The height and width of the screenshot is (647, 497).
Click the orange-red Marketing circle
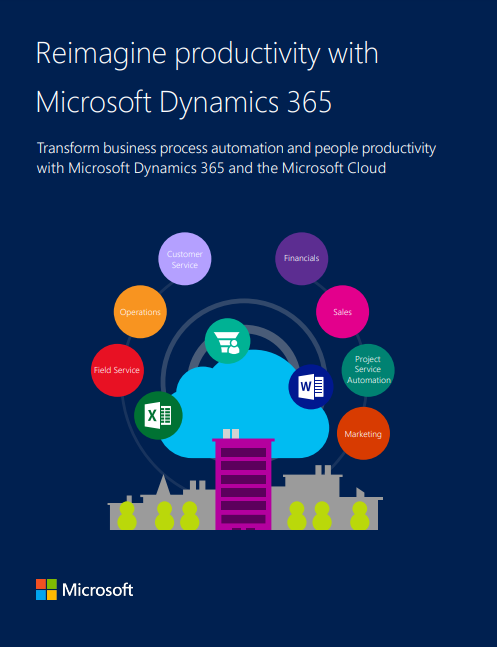tap(363, 433)
